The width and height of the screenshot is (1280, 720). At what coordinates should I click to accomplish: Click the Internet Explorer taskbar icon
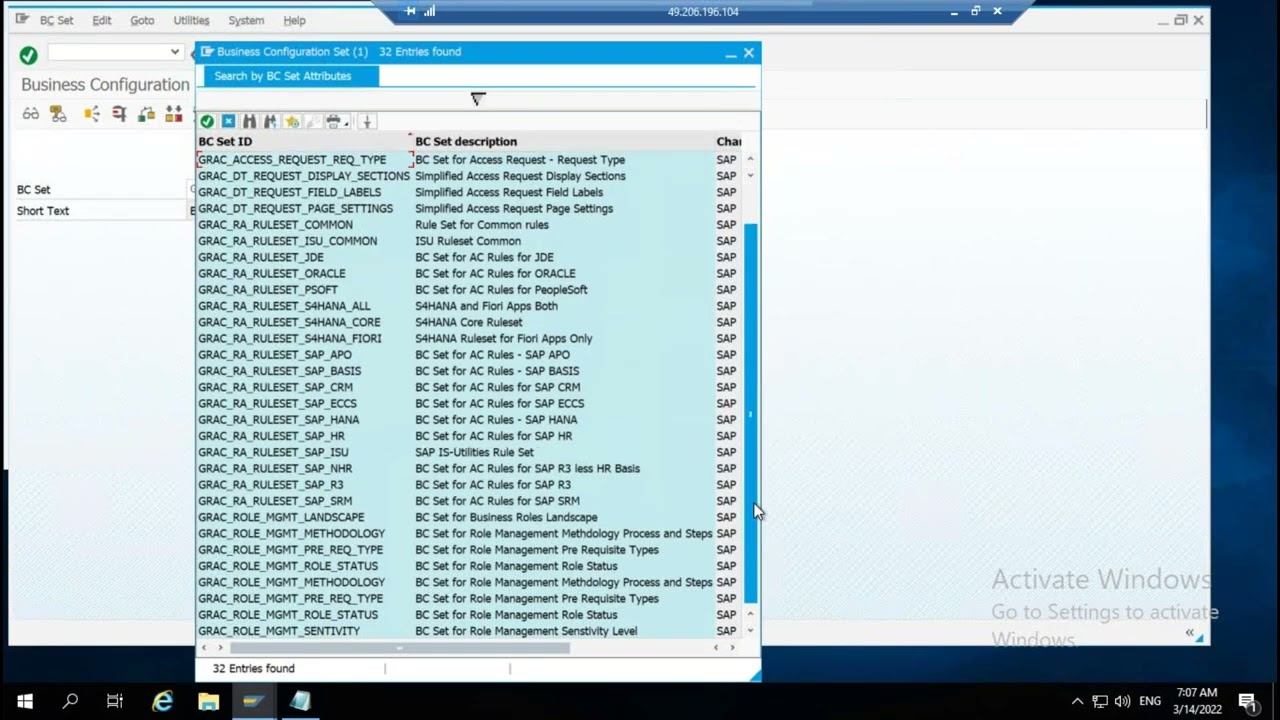coord(162,701)
